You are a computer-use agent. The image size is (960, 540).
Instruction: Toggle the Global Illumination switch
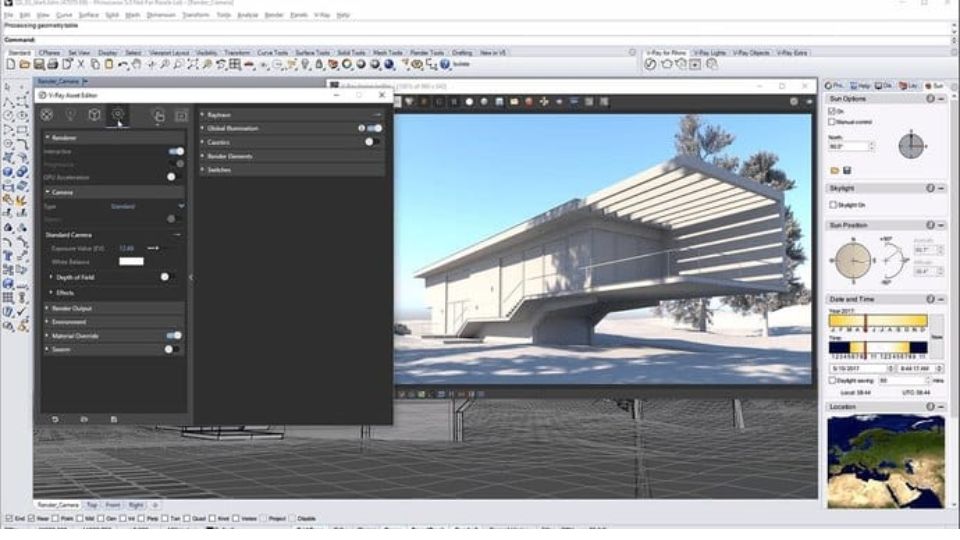click(x=375, y=128)
